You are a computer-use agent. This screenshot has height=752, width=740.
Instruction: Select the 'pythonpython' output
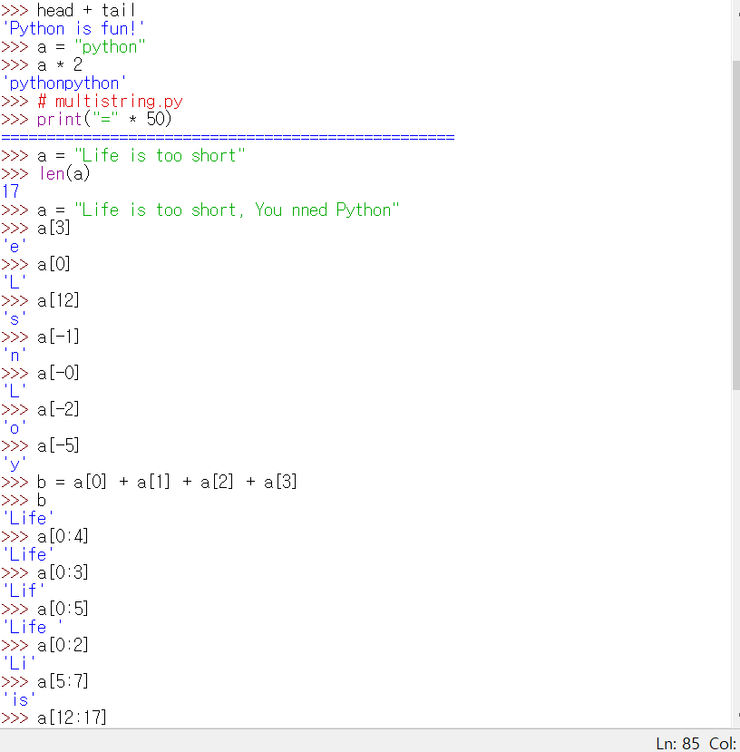[64, 83]
